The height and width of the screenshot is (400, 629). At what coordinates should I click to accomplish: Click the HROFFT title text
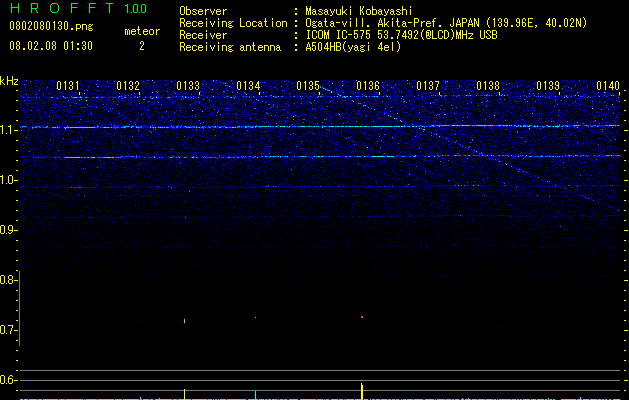pyautogui.click(x=62, y=8)
